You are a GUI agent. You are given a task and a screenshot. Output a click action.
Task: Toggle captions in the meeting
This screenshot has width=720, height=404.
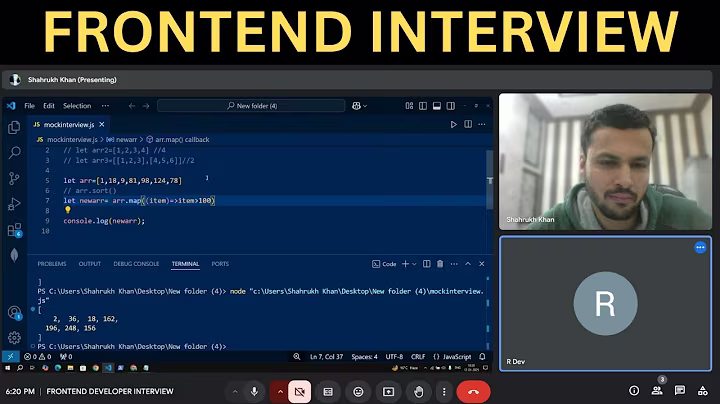point(329,391)
